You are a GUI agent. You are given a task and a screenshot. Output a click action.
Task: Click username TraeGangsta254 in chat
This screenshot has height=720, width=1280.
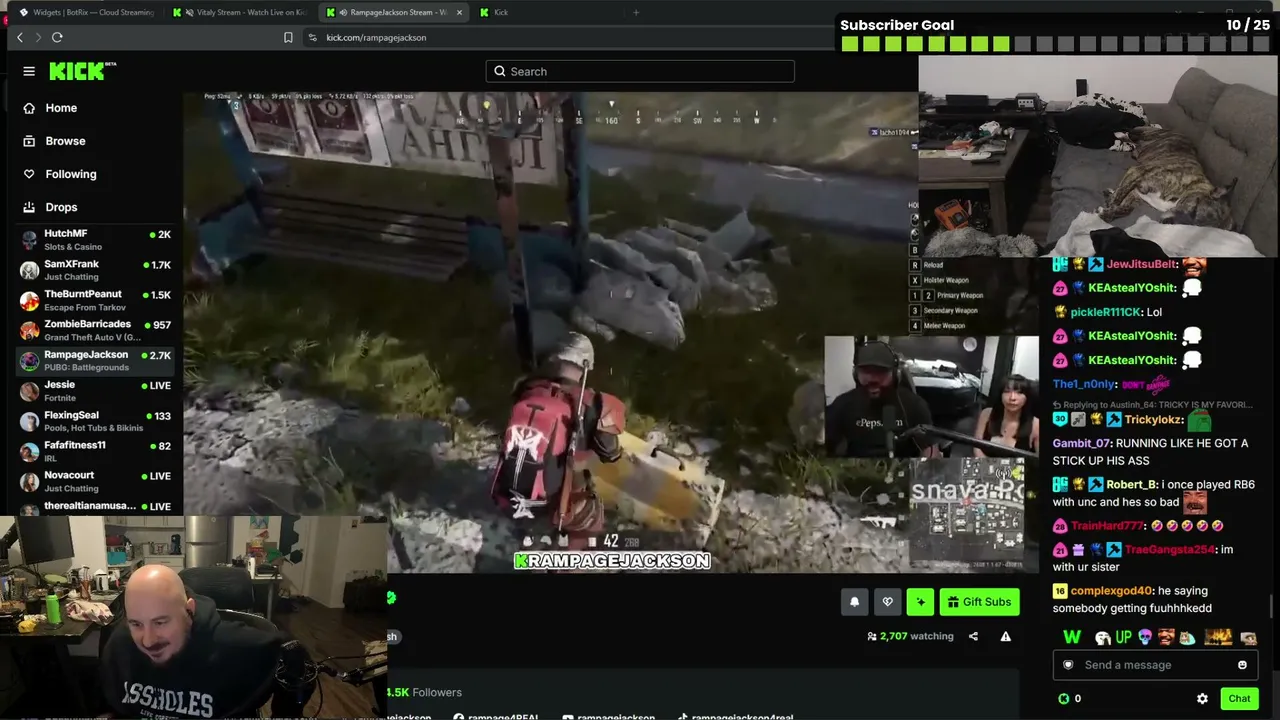pos(1170,550)
